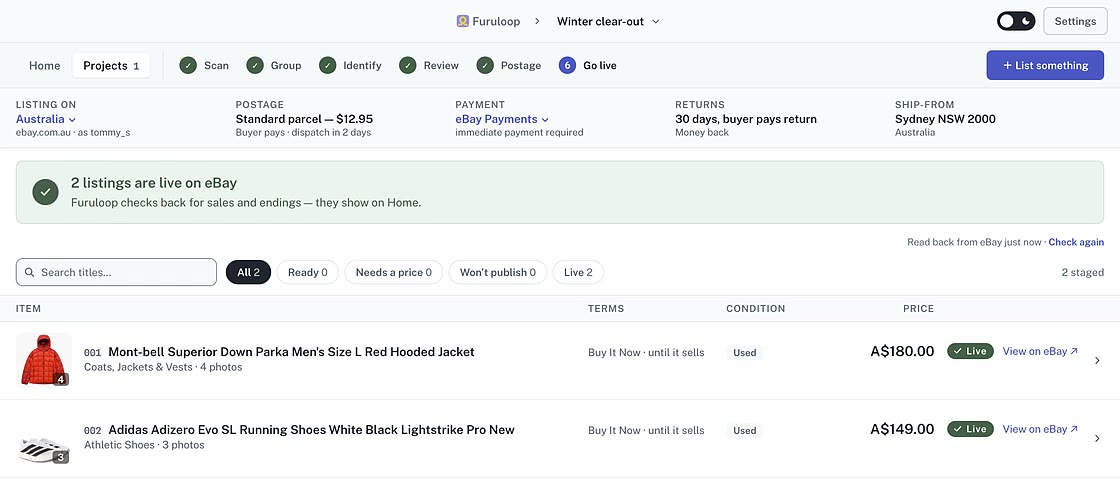Click the A$149.00 price
Image resolution: width=1120 pixels, height=486 pixels.
click(902, 429)
